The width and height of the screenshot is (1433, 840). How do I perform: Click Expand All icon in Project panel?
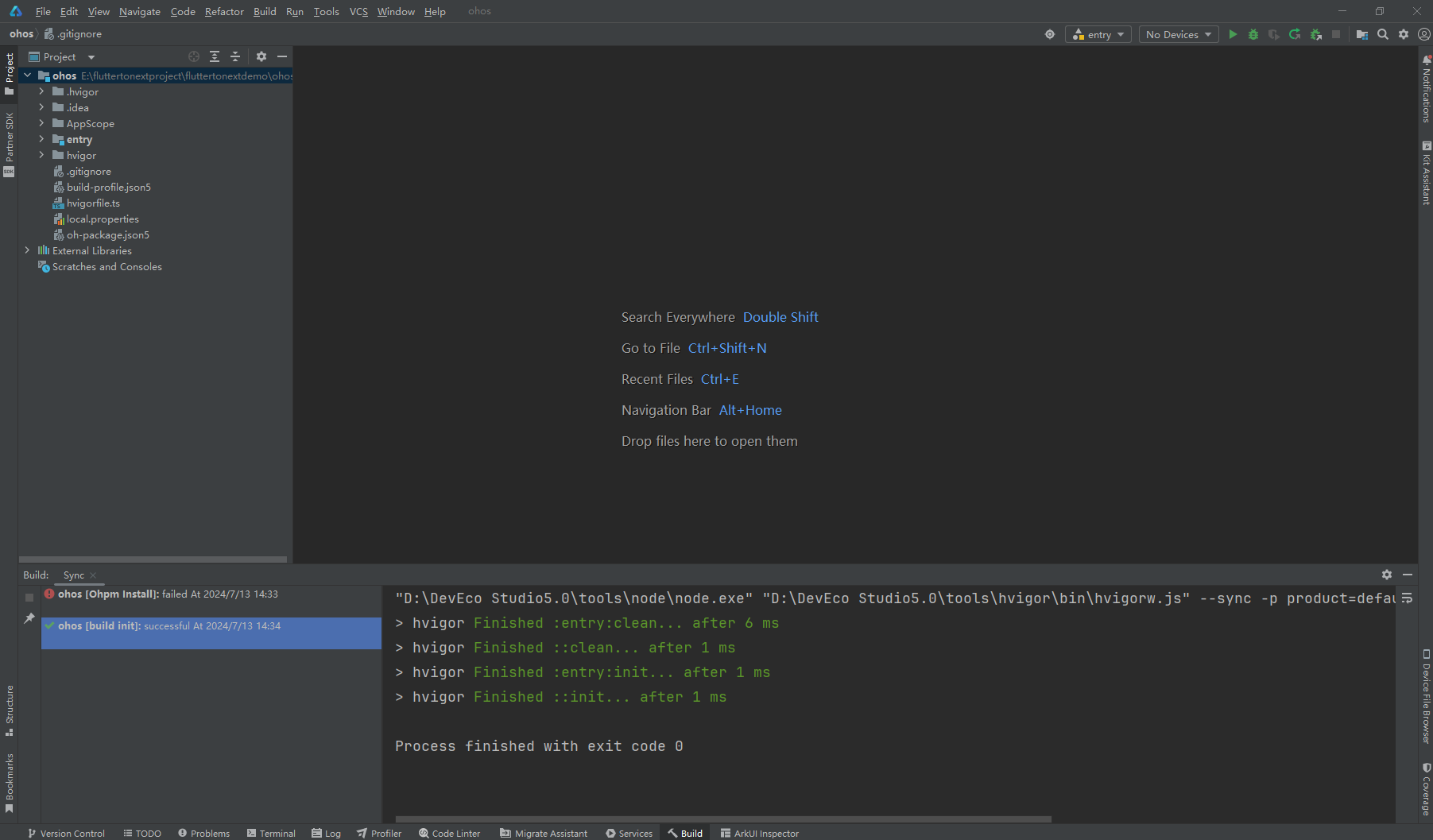pos(215,56)
